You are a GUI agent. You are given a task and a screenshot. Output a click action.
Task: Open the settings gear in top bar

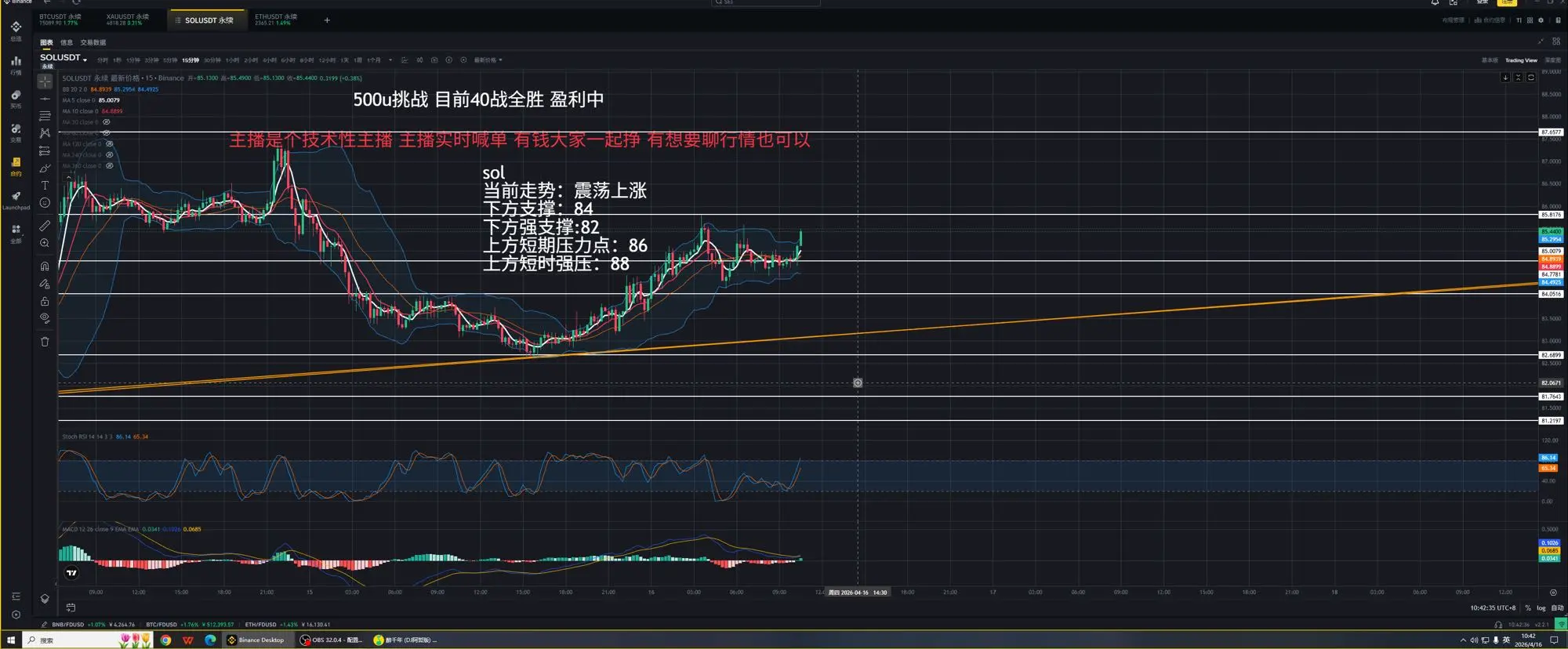[x=1541, y=20]
